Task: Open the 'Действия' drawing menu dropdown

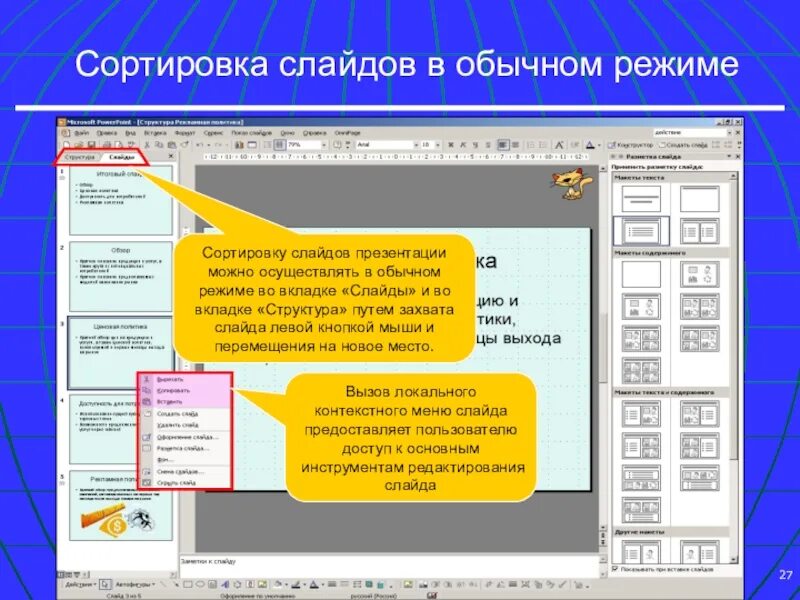Action: point(81,585)
